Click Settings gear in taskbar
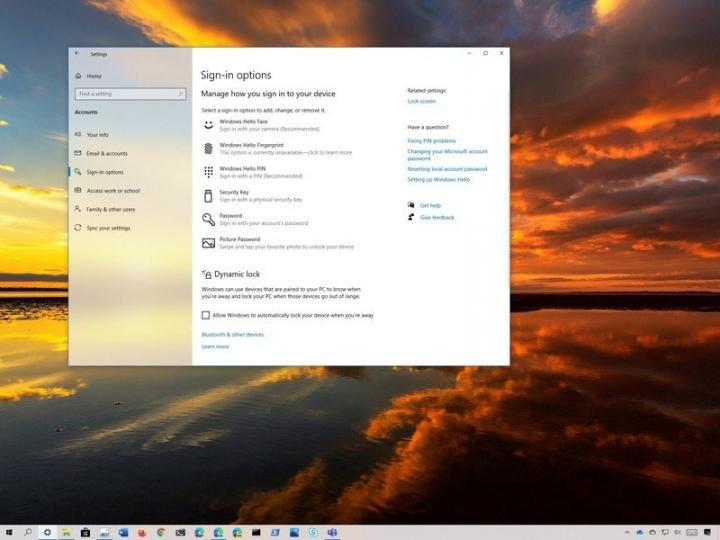The width and height of the screenshot is (720, 540). click(x=47, y=533)
